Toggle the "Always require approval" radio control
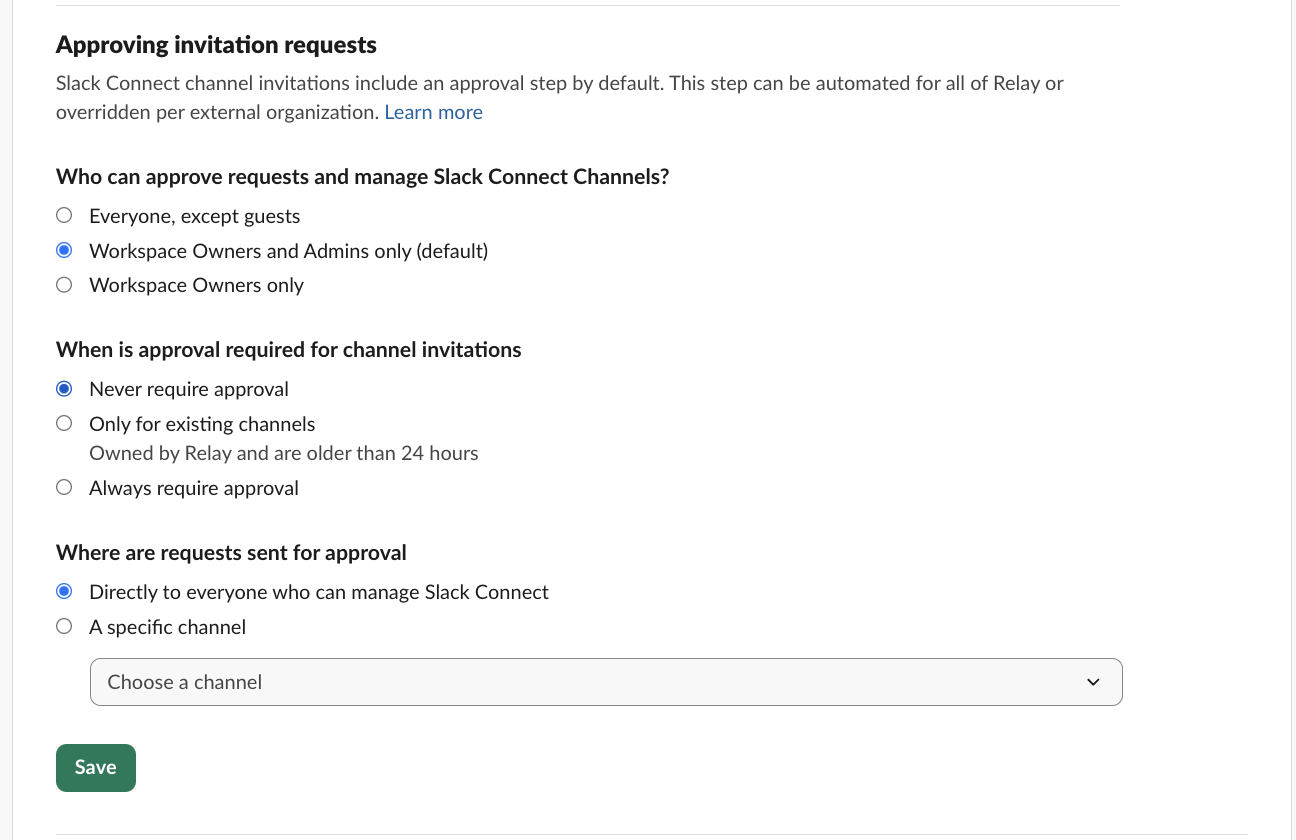The image size is (1296, 840). (64, 487)
